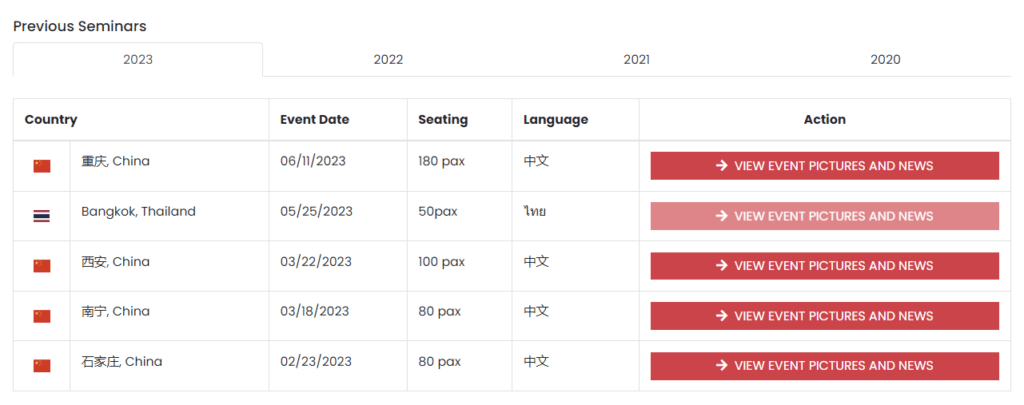
Task: View event pictures for 南宁 seminar
Action: [825, 316]
